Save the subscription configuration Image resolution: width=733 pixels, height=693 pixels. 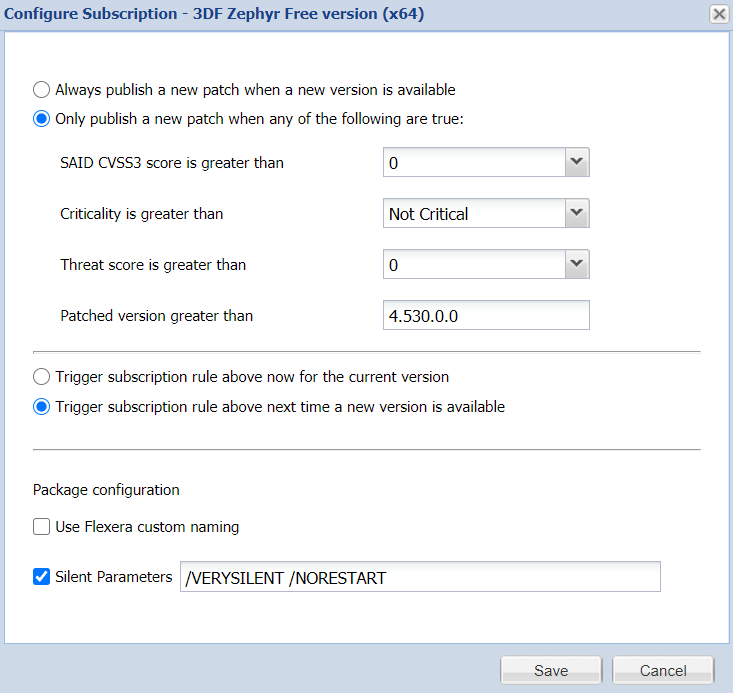(551, 671)
